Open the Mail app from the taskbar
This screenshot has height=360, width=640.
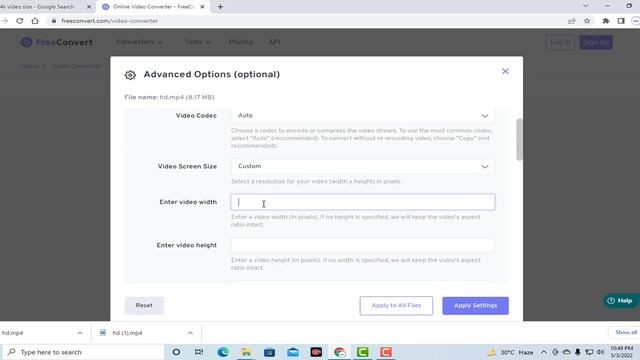pos(293,352)
